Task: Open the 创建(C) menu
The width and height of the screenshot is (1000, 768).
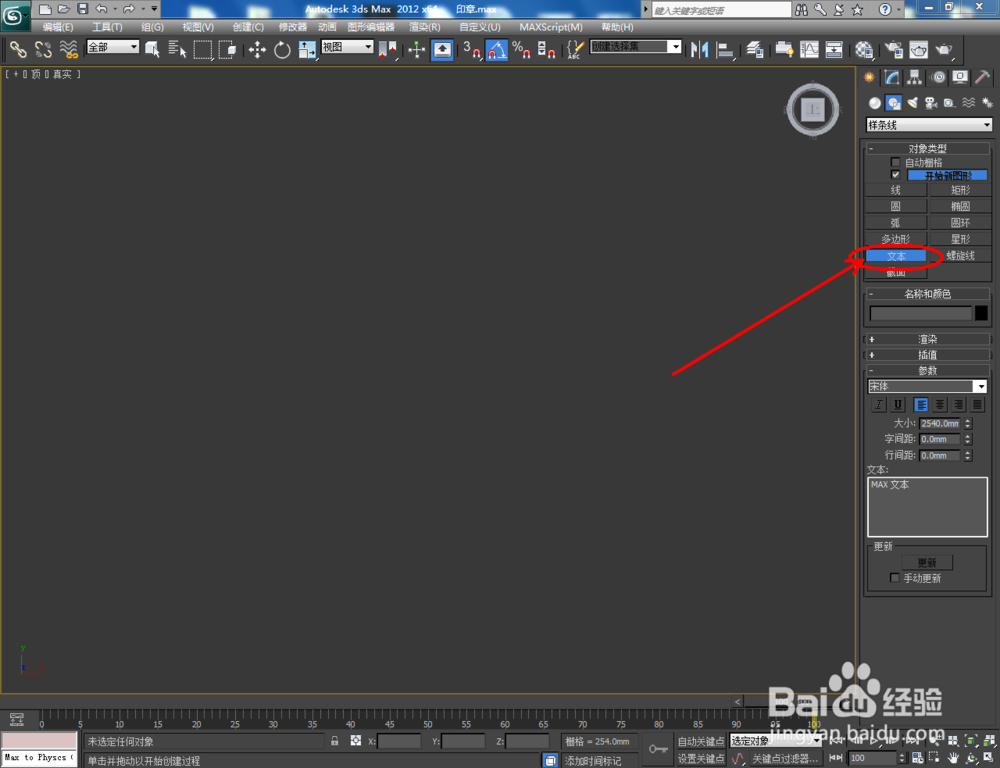Action: coord(248,27)
